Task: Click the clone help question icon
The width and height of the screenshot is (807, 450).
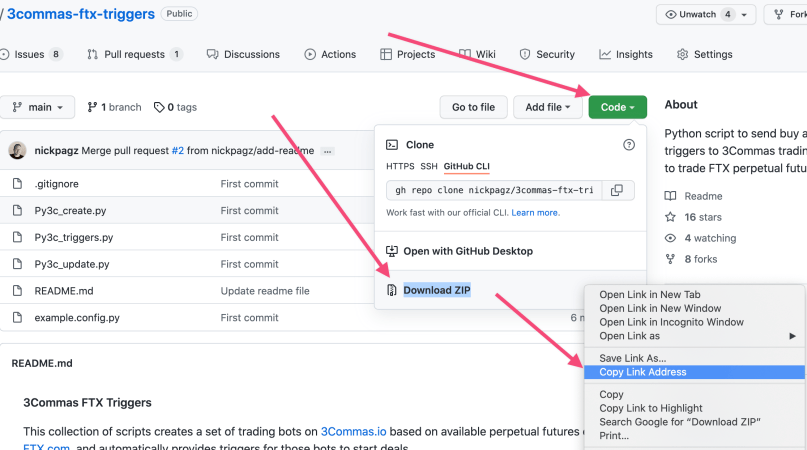Action: coord(629,145)
